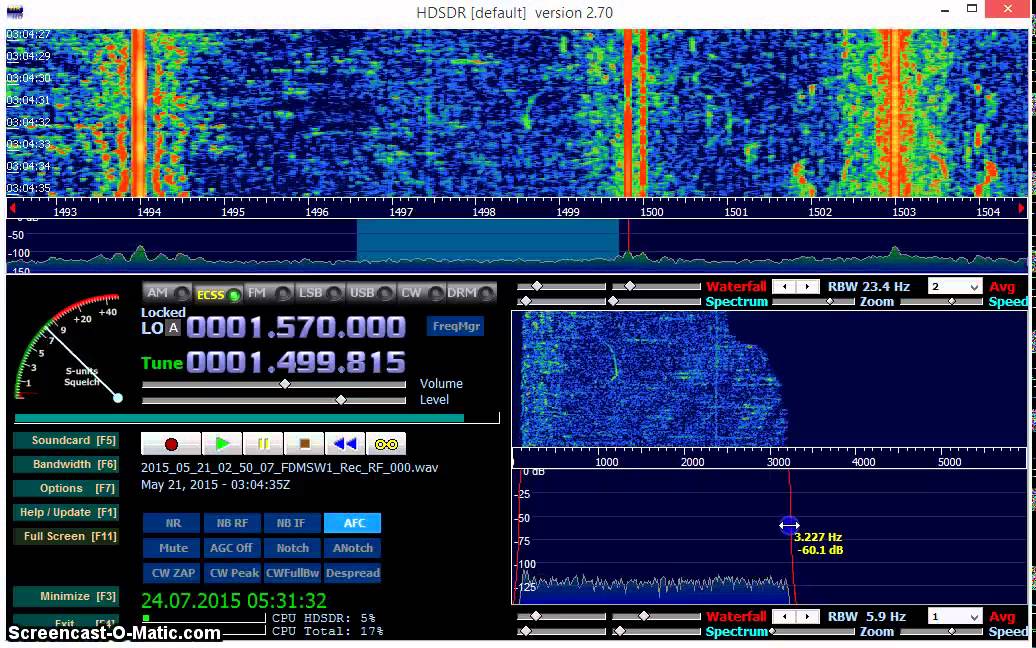The image size is (1036, 648).
Task: Open Soundcard [F5] settings
Action: (x=67, y=441)
